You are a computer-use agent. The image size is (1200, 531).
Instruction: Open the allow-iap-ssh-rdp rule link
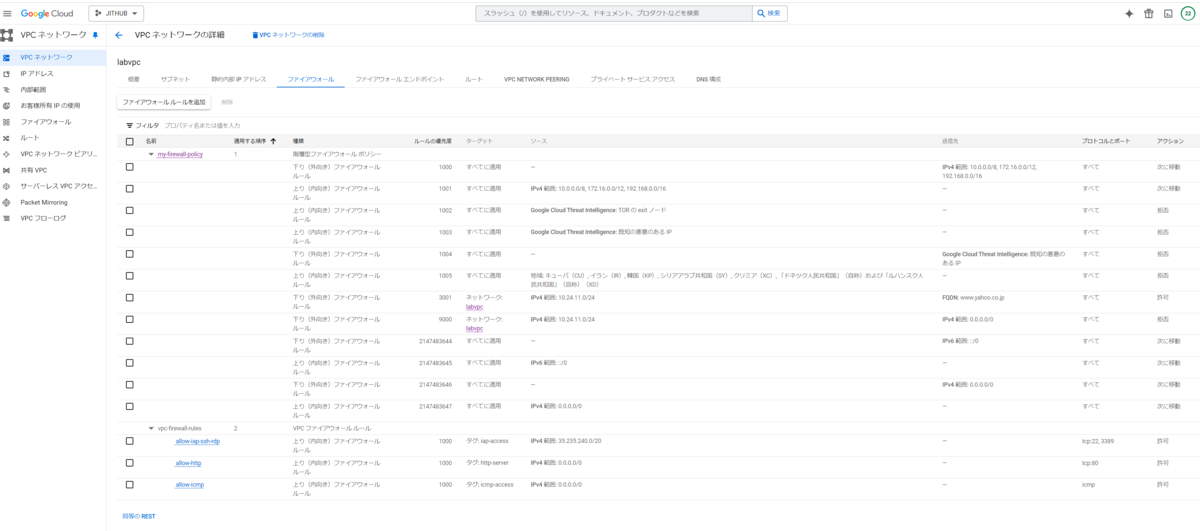pyautogui.click(x=197, y=441)
